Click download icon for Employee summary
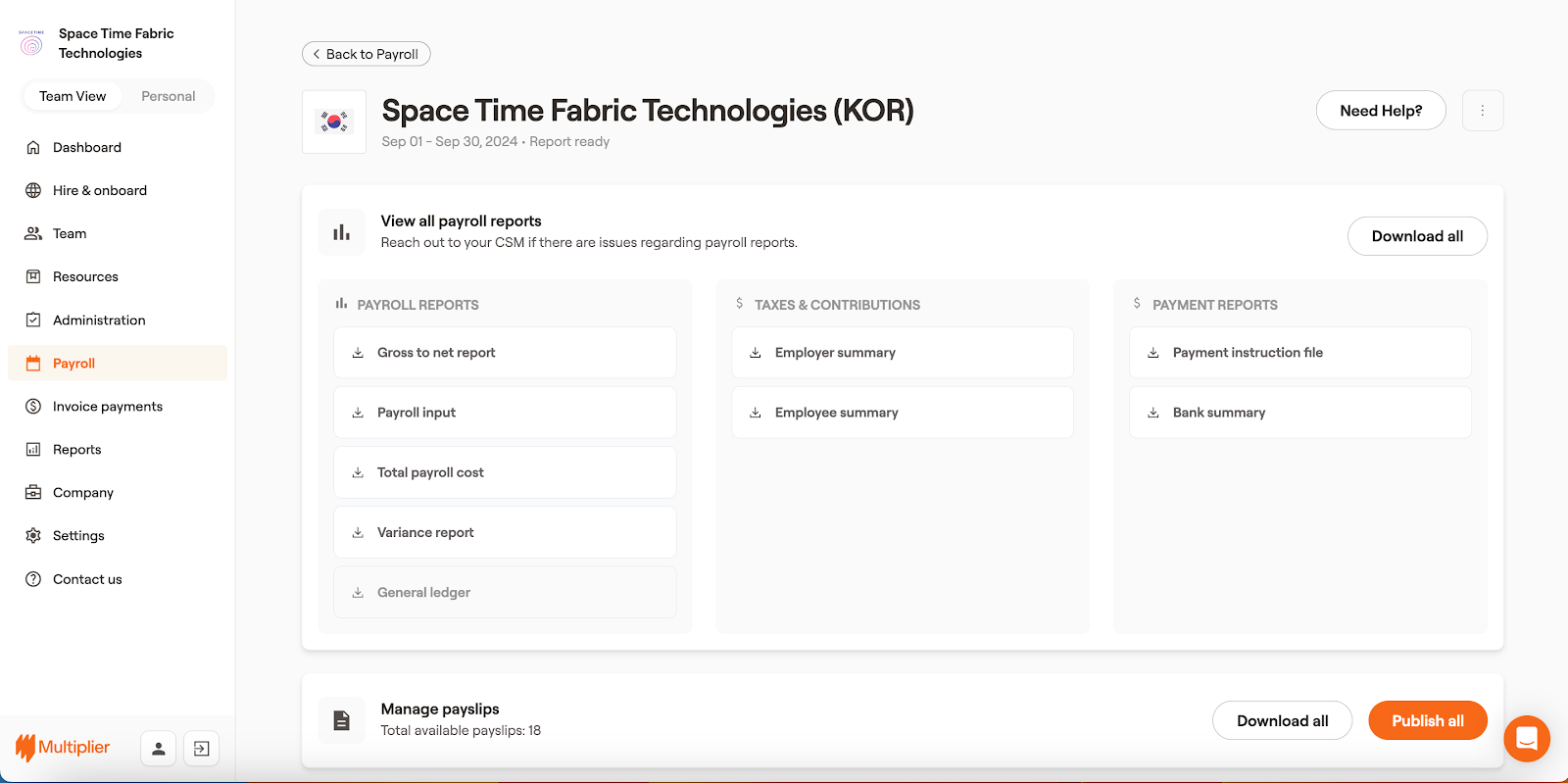The image size is (1568, 783). 756,413
